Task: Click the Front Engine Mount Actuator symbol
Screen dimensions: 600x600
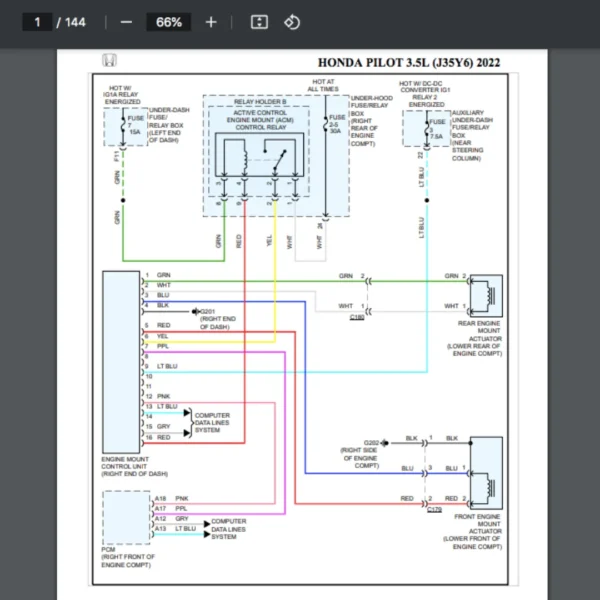Action: (x=485, y=473)
